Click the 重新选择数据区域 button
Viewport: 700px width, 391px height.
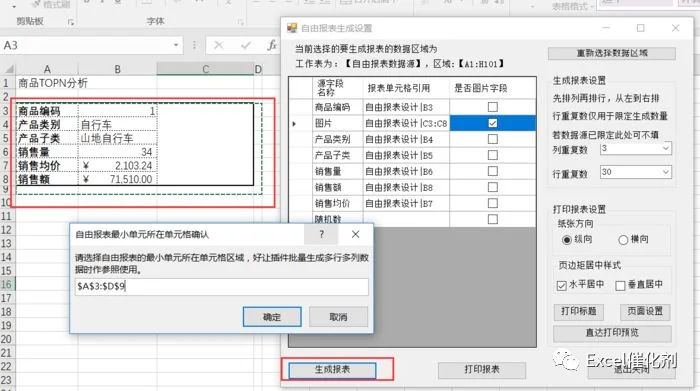tap(612, 53)
